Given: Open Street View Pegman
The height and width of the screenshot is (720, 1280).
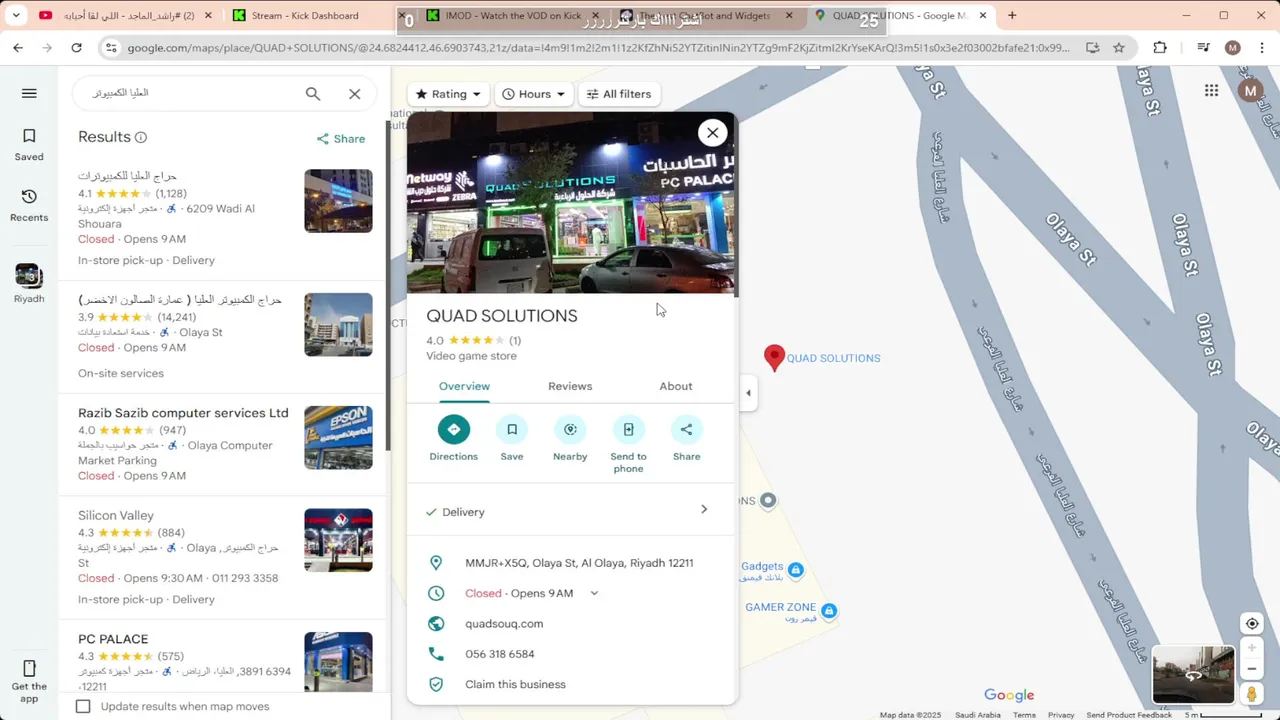Looking at the screenshot, I should coord(1251,693).
